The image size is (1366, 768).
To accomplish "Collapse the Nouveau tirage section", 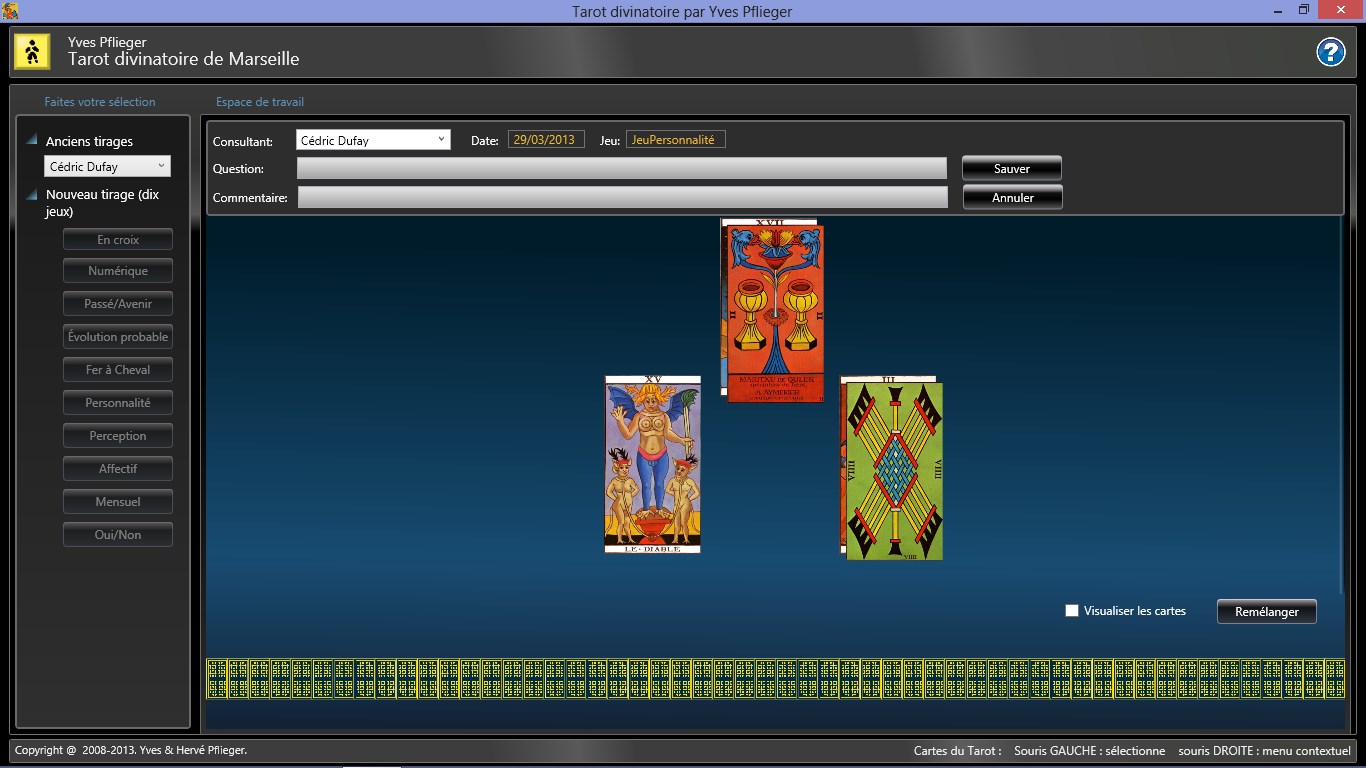I will (32, 194).
